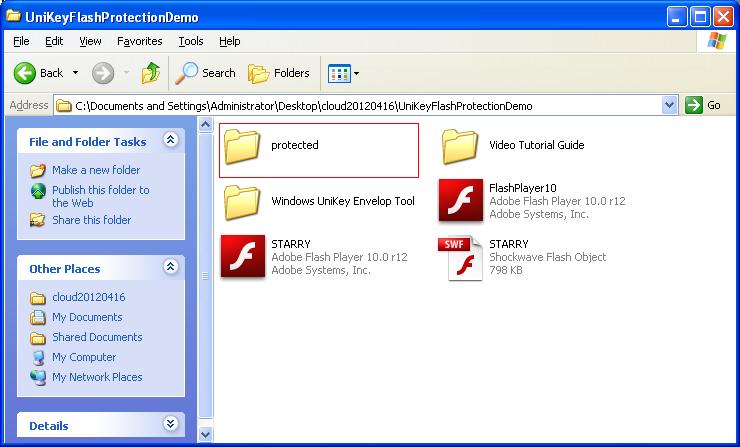
Task: Click the folder icon in address bar
Action: coord(64,106)
